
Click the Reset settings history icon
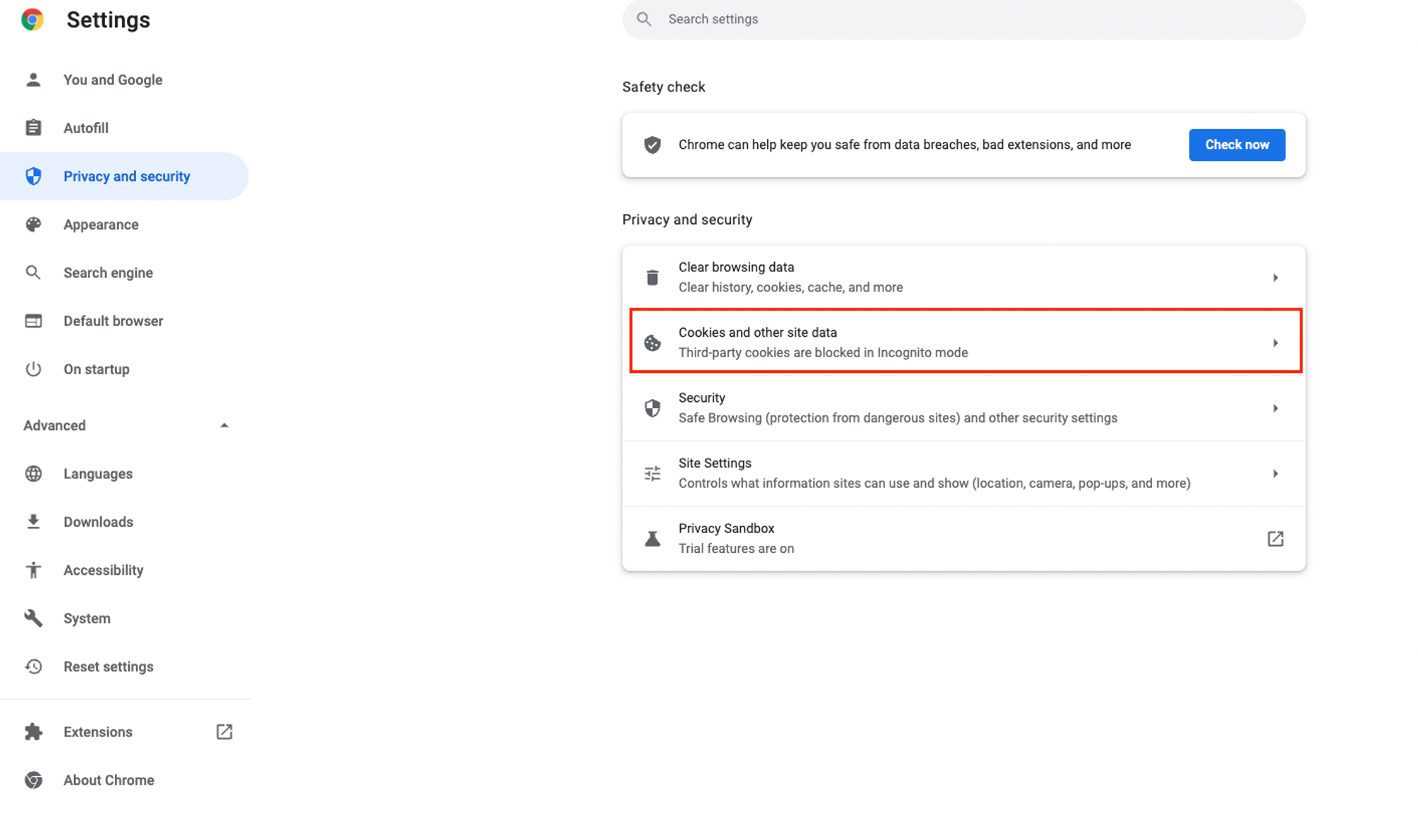pos(33,666)
